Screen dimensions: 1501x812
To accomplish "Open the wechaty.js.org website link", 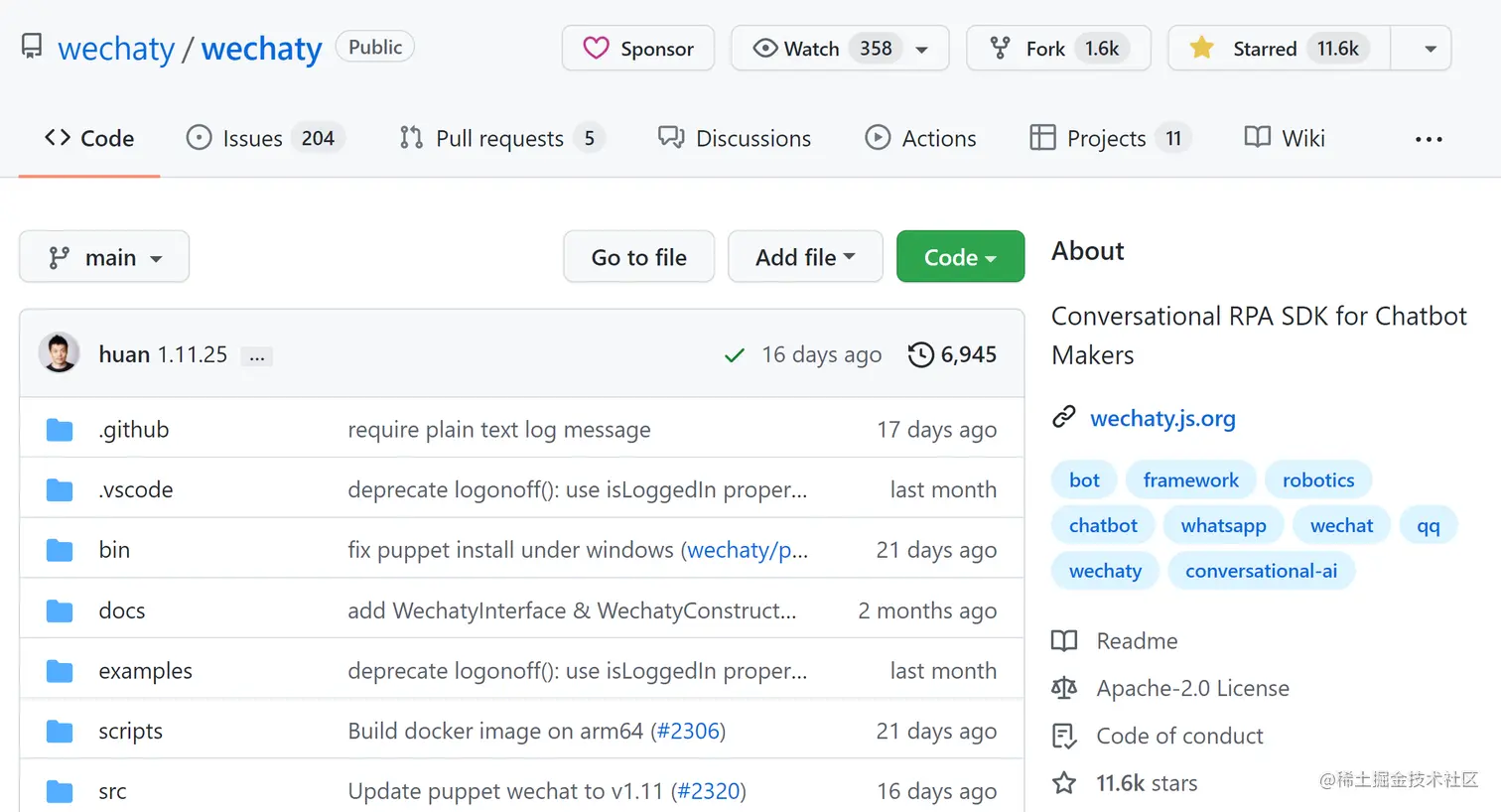I will 1162,418.
